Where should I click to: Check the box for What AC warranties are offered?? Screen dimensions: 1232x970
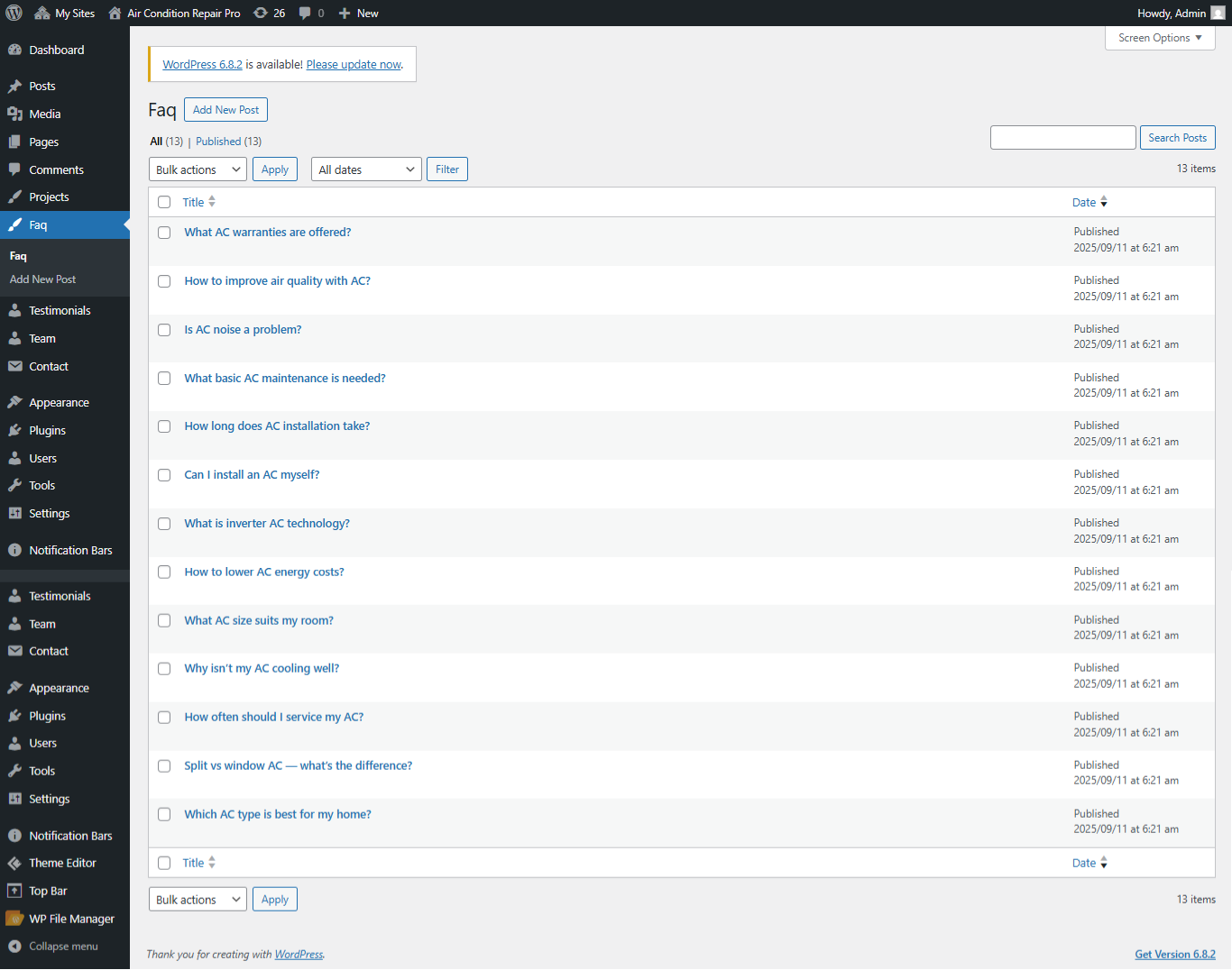point(164,233)
